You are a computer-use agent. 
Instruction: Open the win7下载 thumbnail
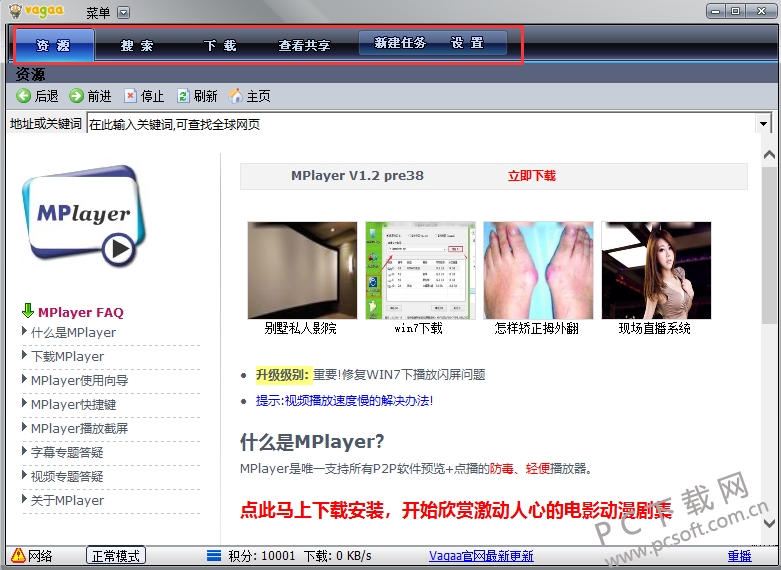(420, 270)
